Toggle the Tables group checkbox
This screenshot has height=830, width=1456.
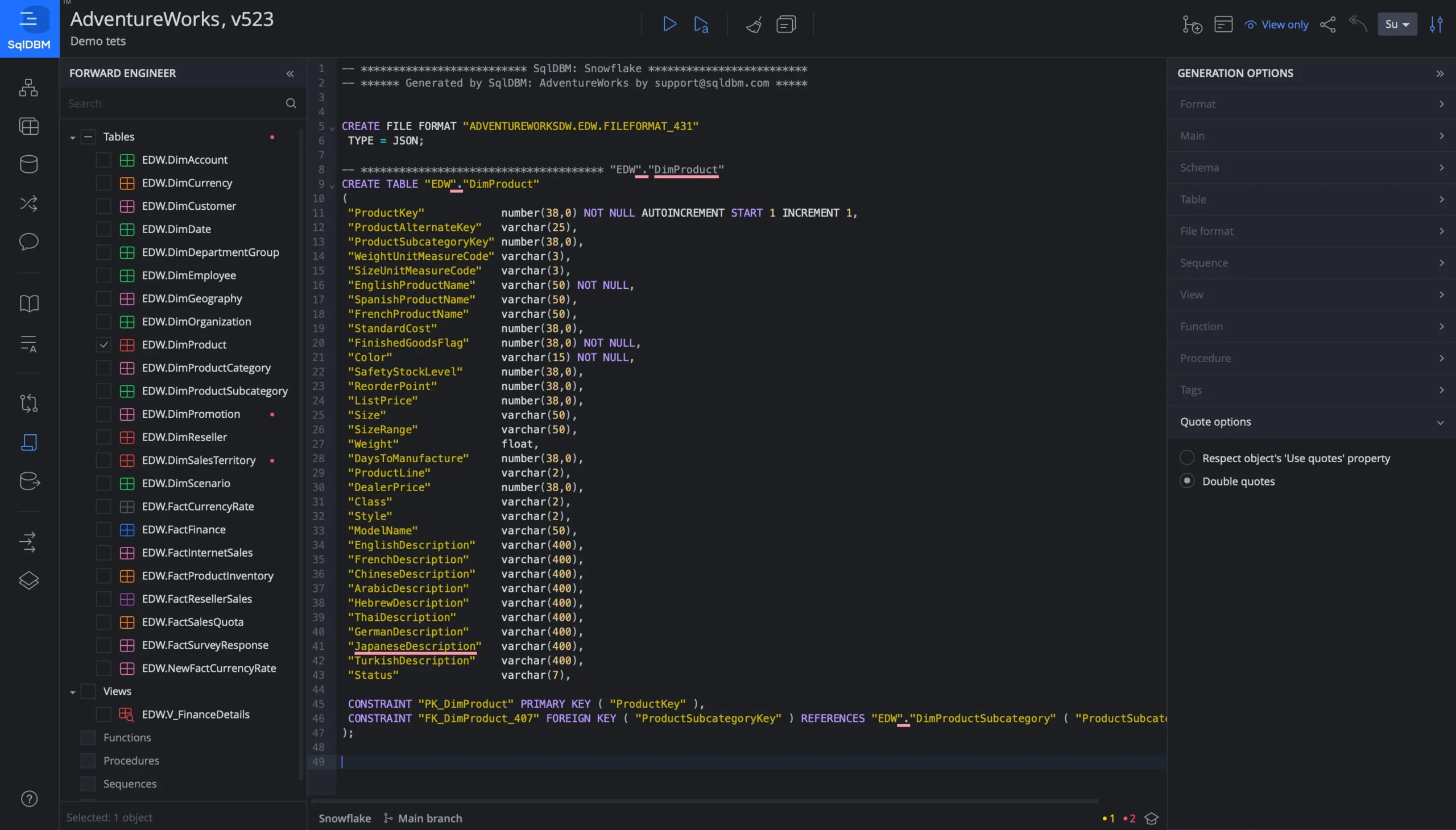[x=88, y=137]
